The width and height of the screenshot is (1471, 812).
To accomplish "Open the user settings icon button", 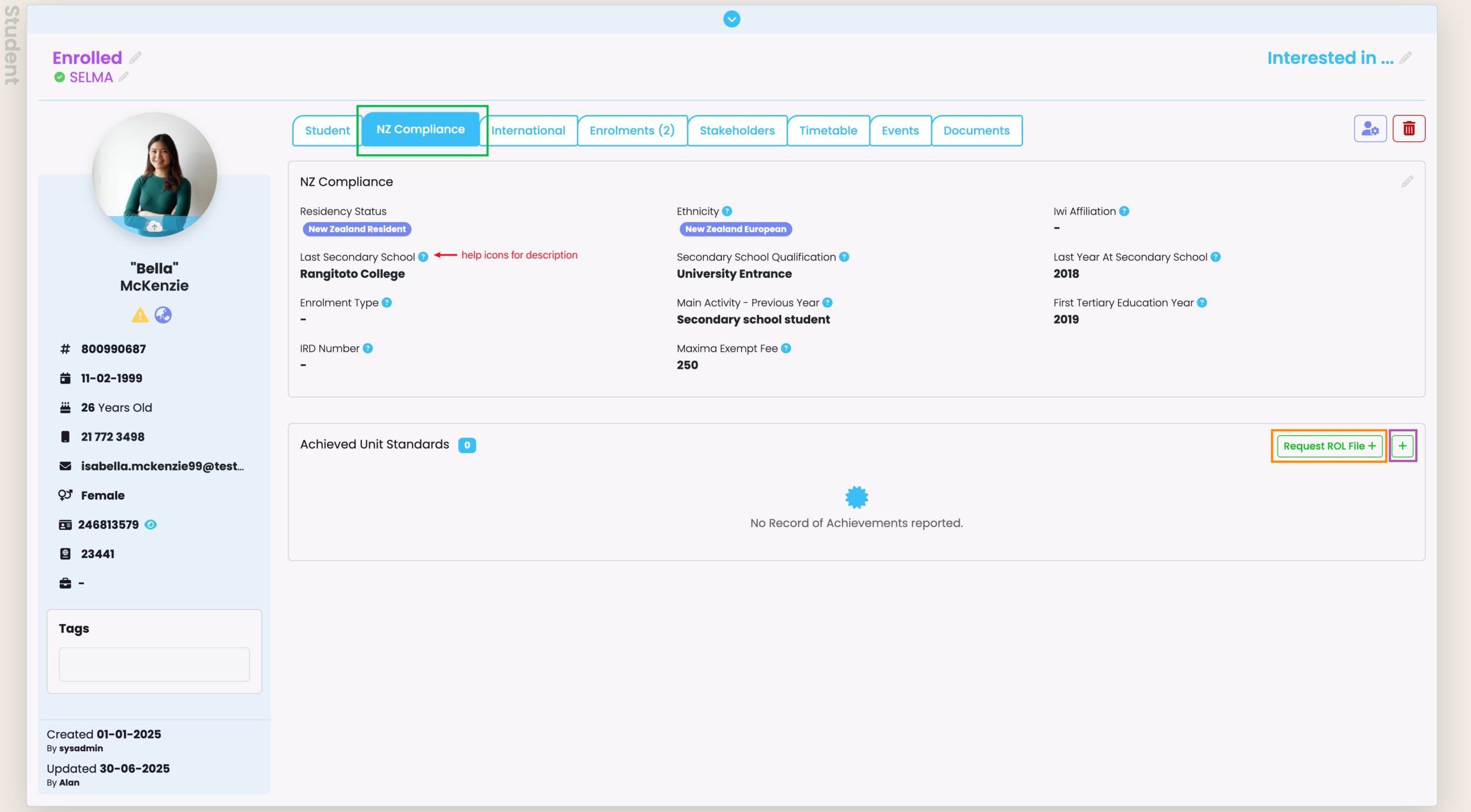I will (1370, 129).
